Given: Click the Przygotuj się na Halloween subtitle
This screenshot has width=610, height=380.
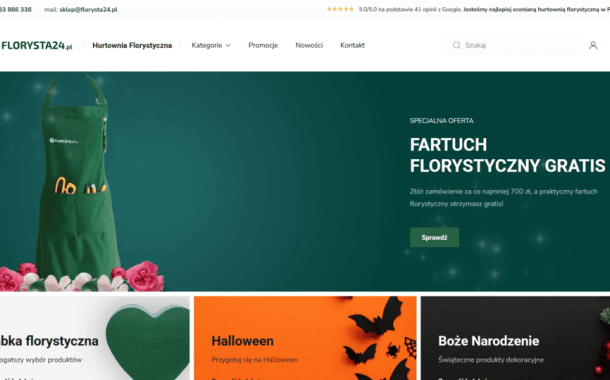Looking at the screenshot, I should coord(254,360).
